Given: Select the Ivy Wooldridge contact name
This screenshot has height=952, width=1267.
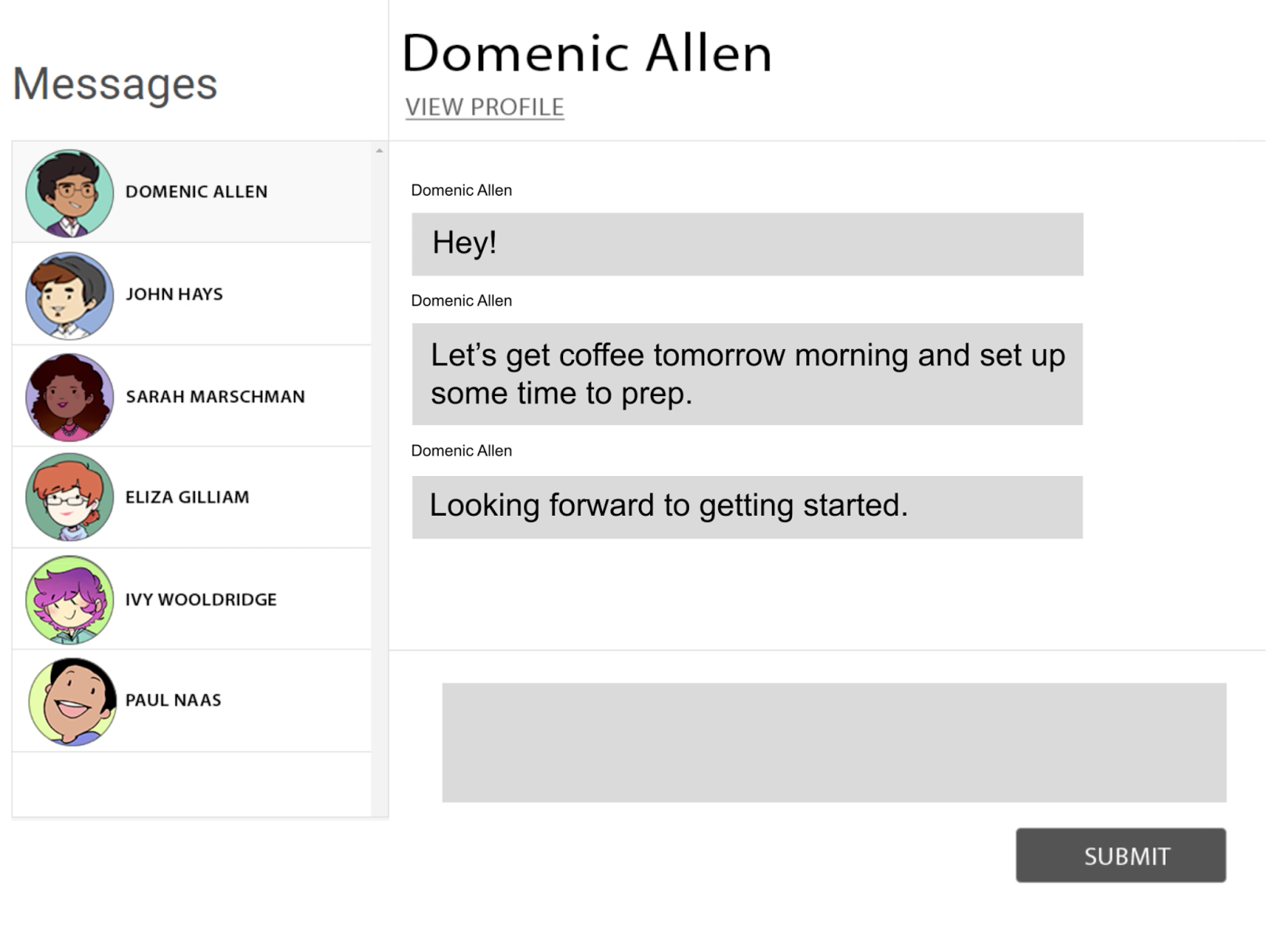Looking at the screenshot, I should click(x=201, y=600).
